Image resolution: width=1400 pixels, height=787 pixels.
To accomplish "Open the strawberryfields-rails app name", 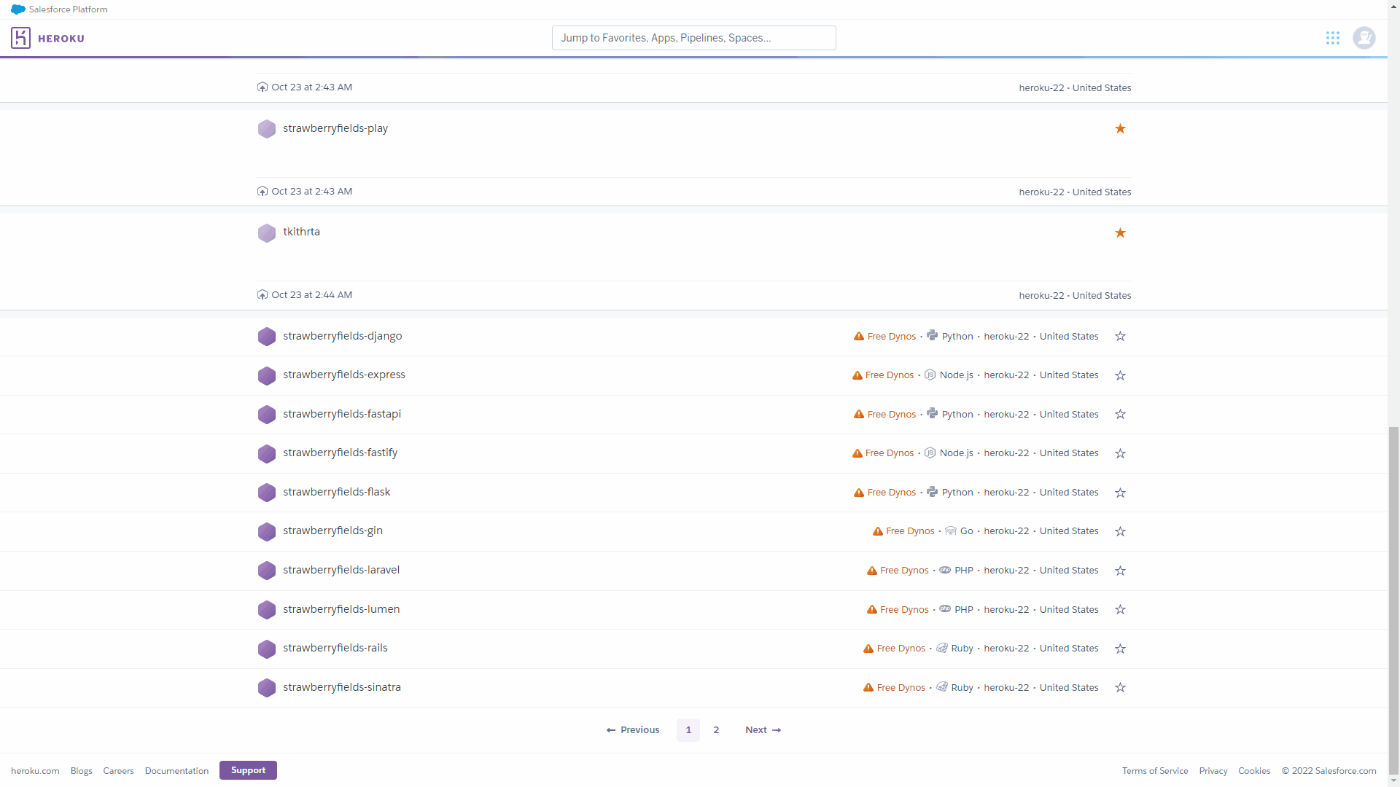I will pyautogui.click(x=335, y=648).
